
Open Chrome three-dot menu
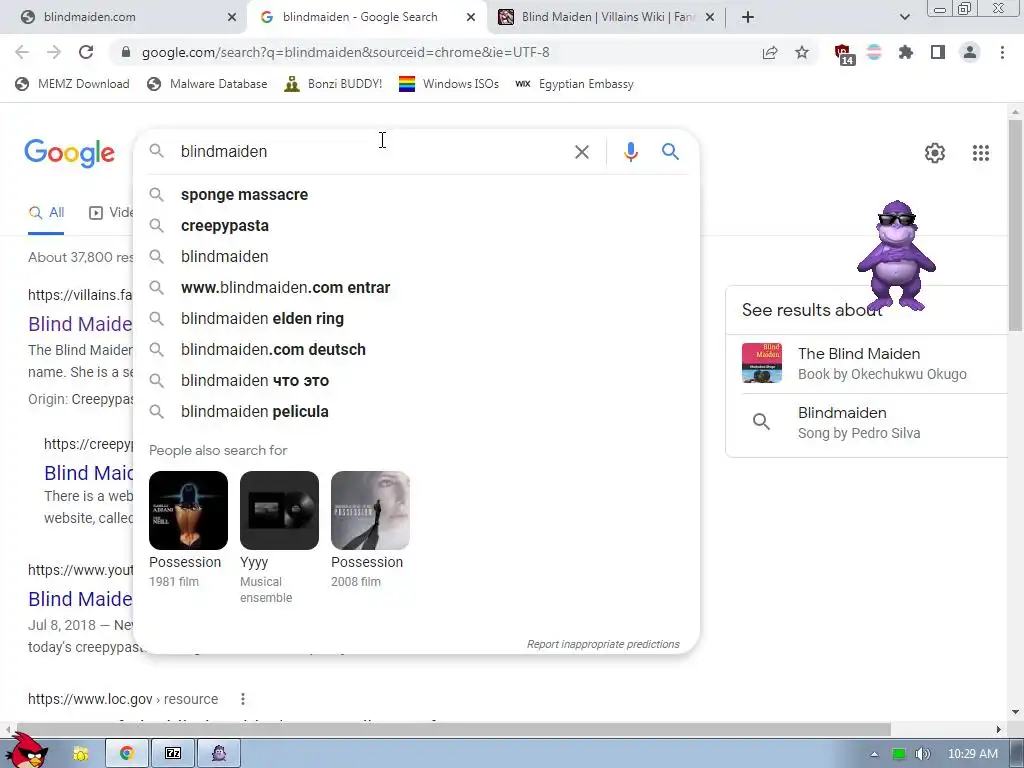tap(1002, 52)
